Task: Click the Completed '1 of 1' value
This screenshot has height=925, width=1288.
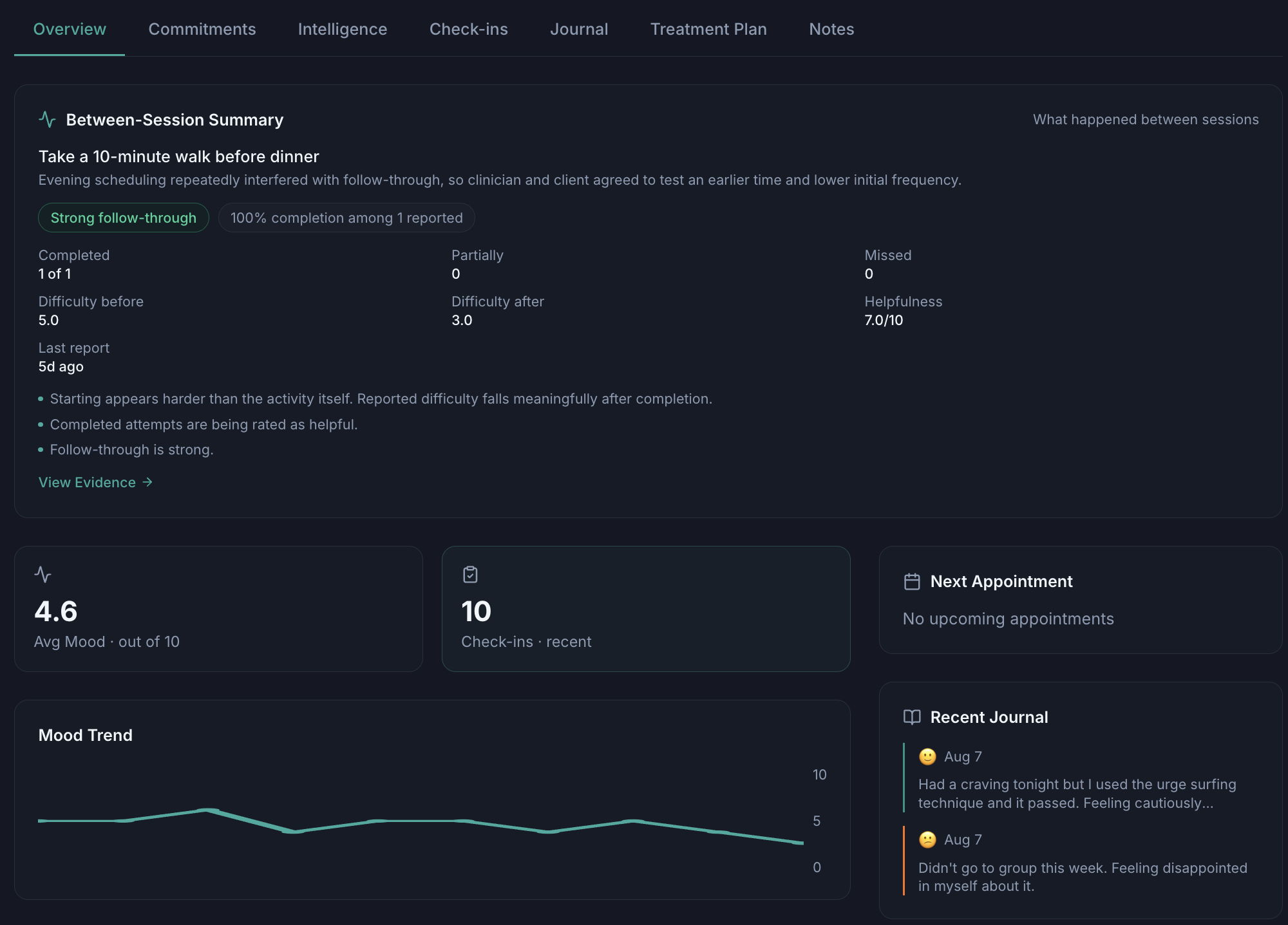Action: coord(55,274)
